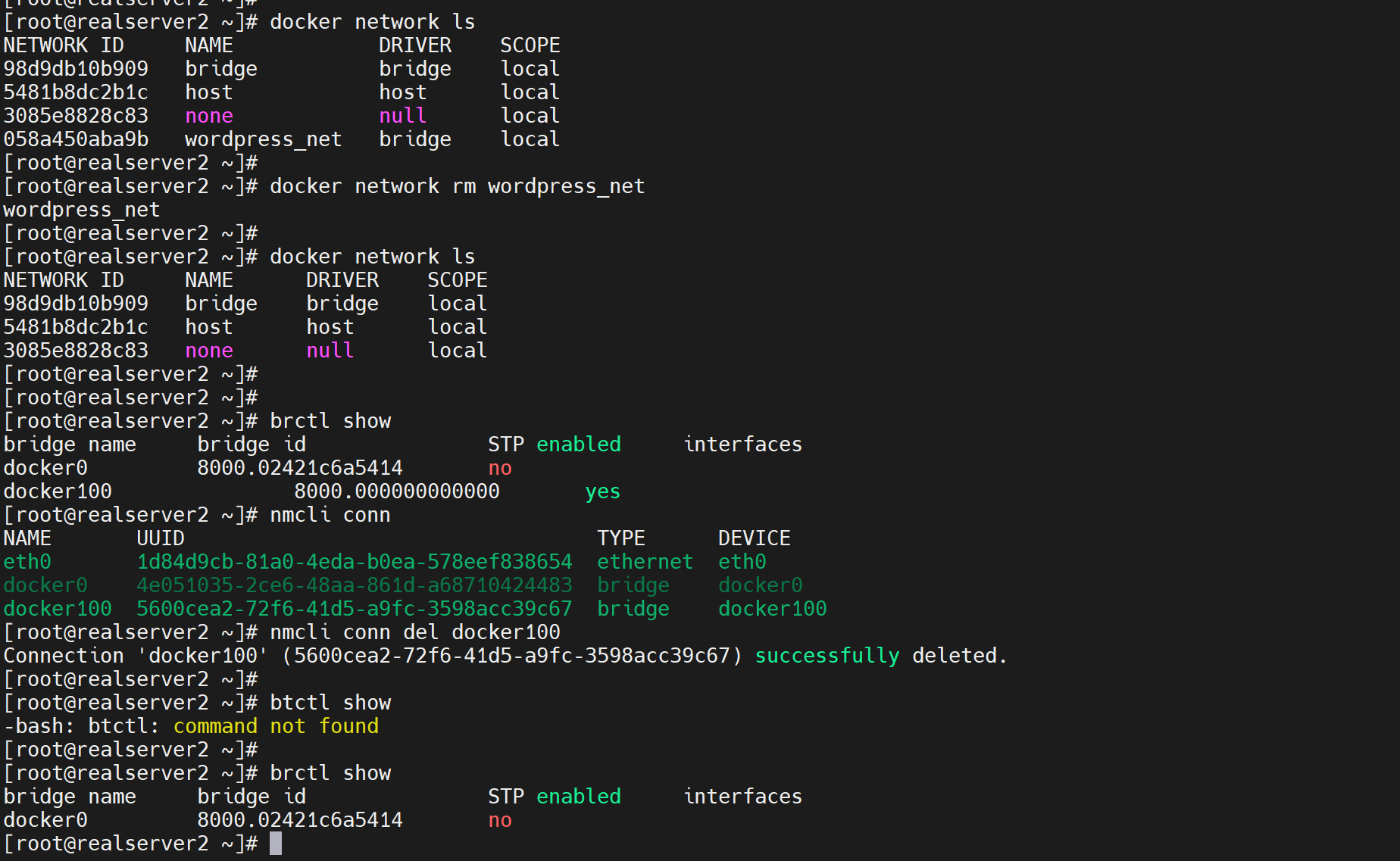Image resolution: width=1400 pixels, height=861 pixels.
Task: Click the eth0 UUID starting with 1d84d9cb
Action: [x=354, y=562]
